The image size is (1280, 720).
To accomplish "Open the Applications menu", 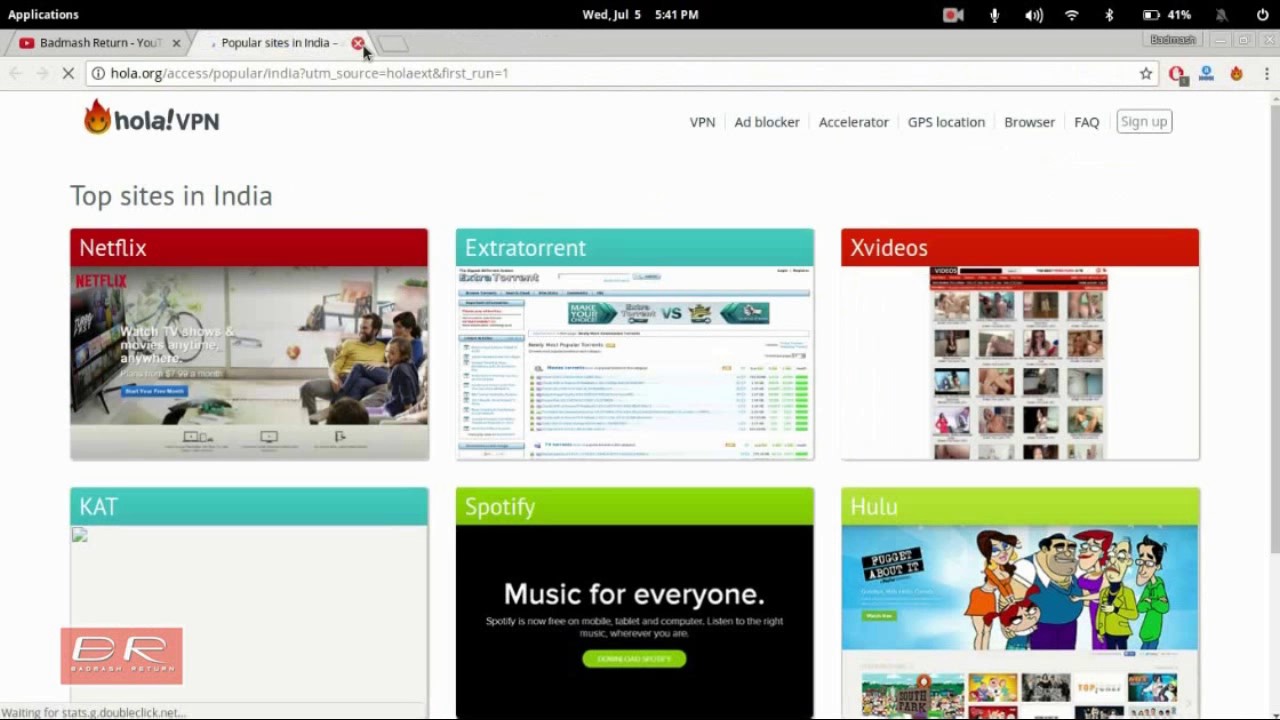I will pyautogui.click(x=43, y=15).
